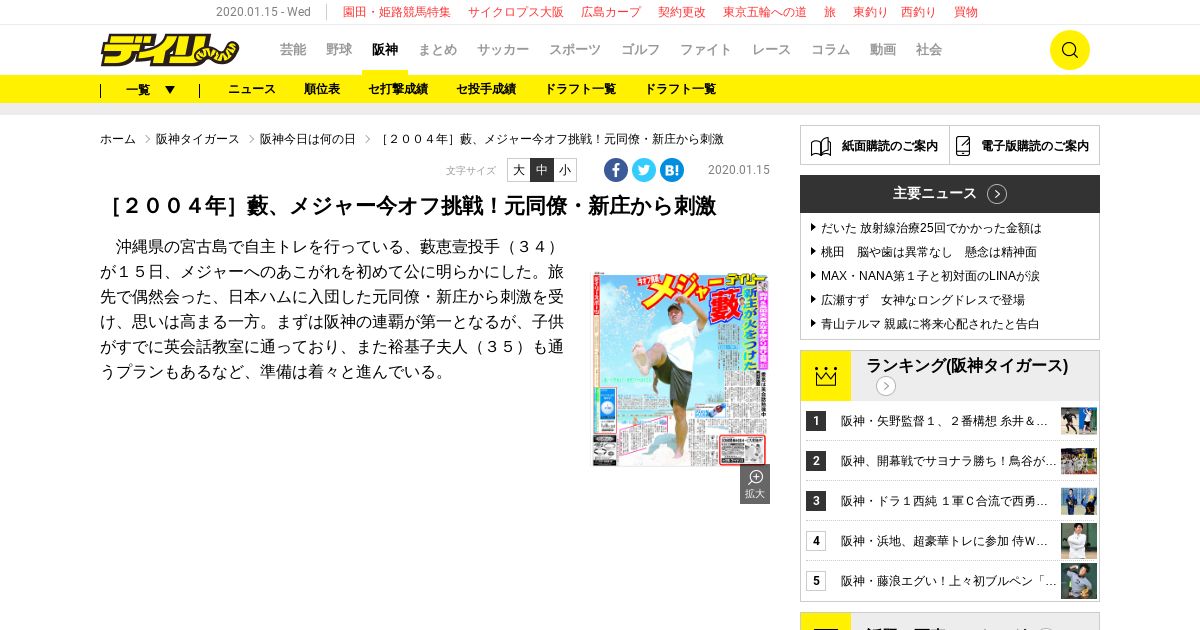Open 園田・姫路競馬特集 top link
The width and height of the screenshot is (1200, 630).
point(397,12)
